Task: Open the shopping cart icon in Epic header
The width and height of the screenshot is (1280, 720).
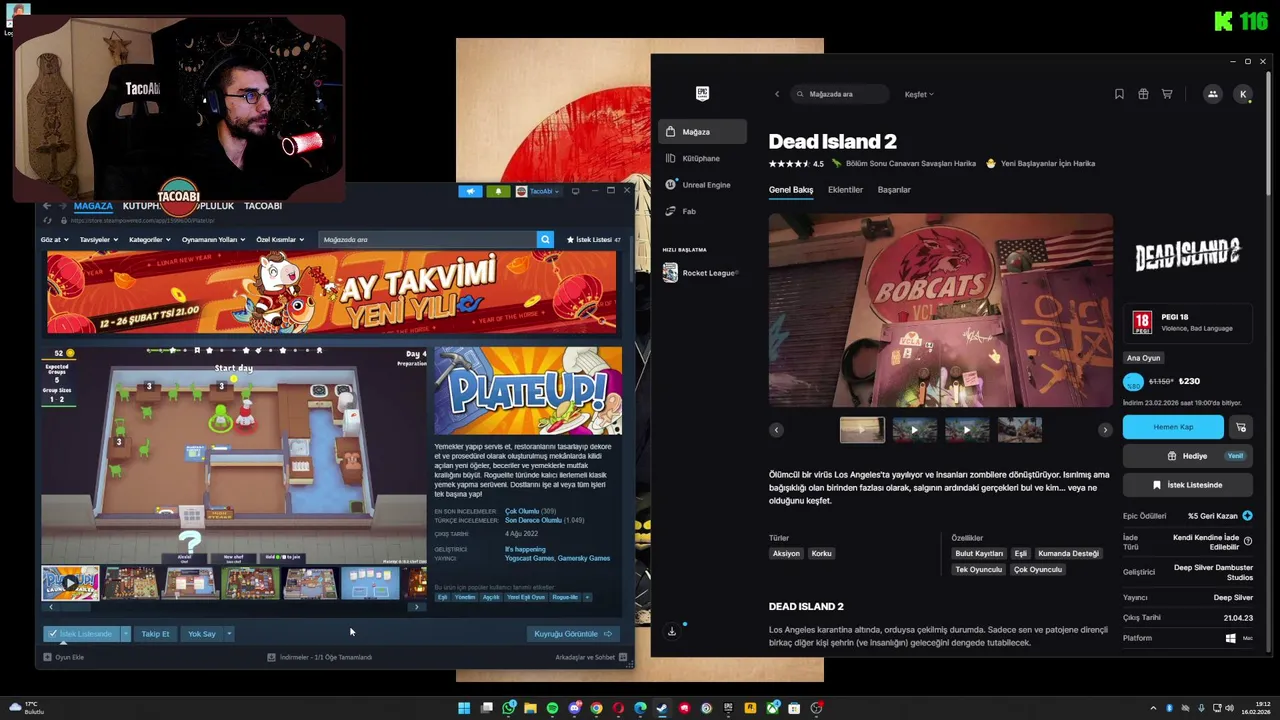Action: click(1167, 94)
